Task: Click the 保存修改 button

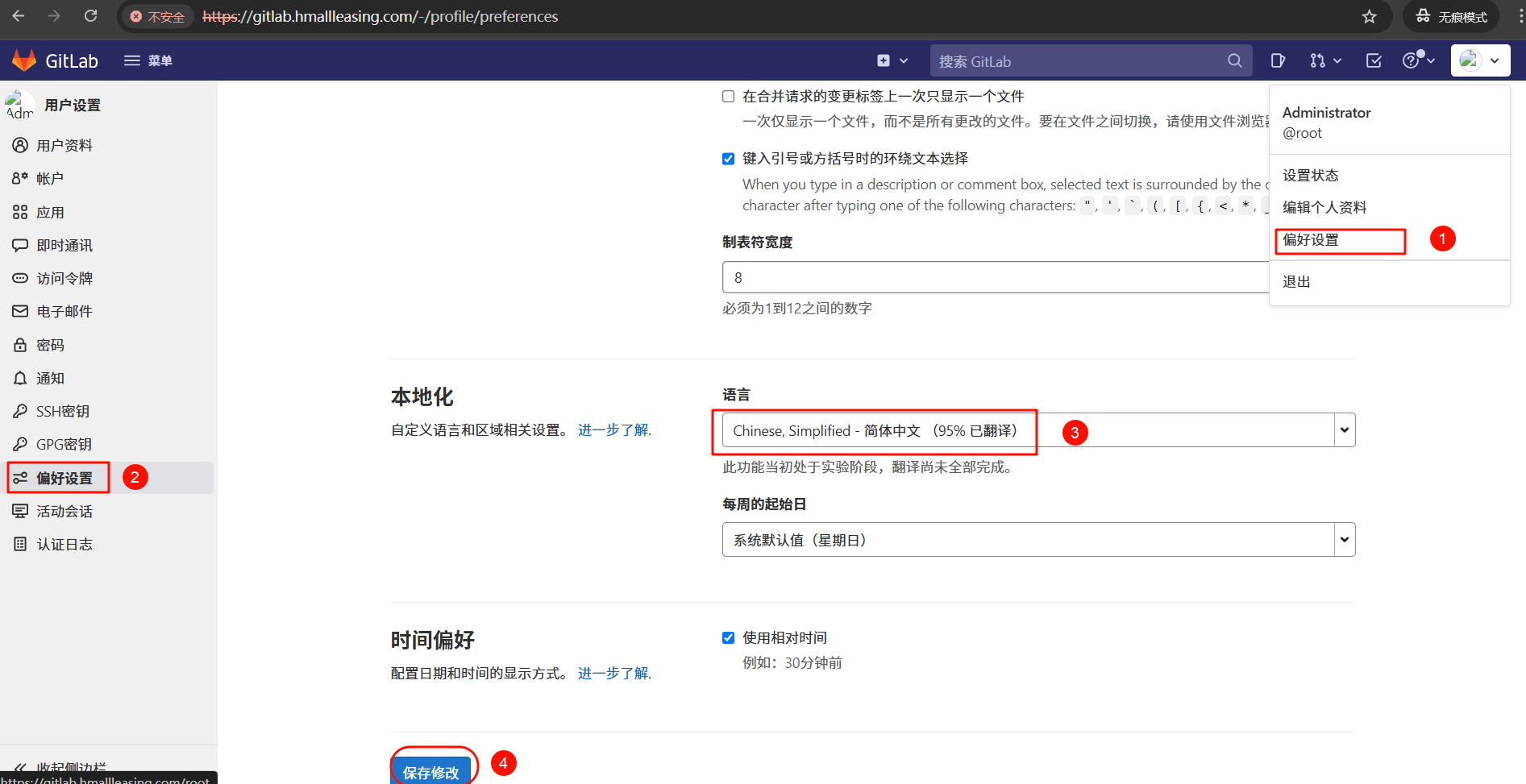Action: pos(433,771)
